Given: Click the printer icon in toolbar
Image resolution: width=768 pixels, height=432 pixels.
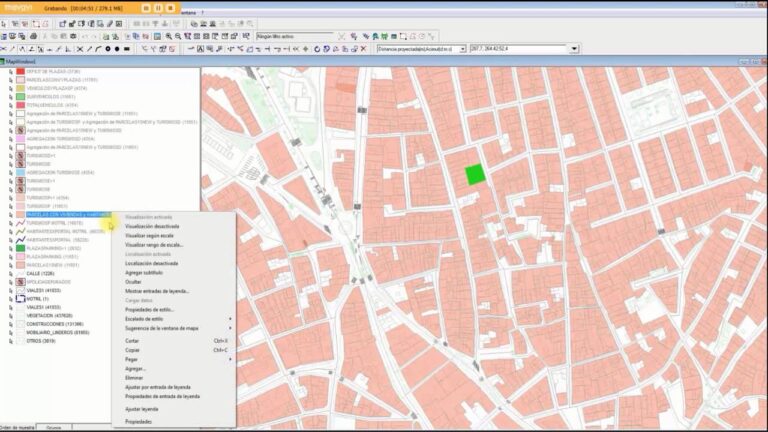Looking at the screenshot, I should click(x=33, y=36).
